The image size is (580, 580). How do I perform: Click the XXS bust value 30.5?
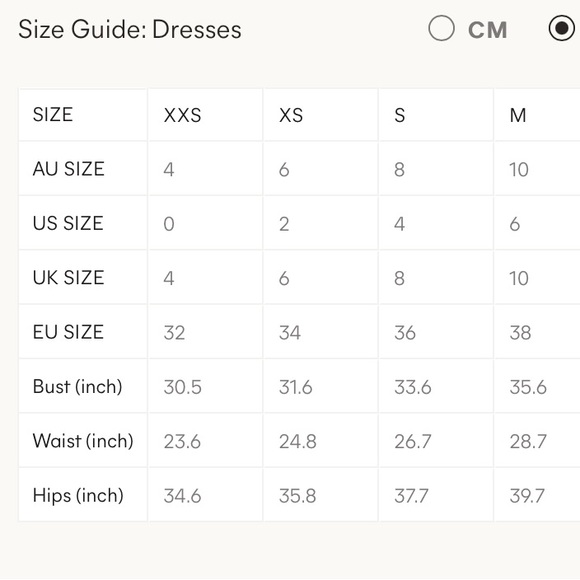(182, 387)
